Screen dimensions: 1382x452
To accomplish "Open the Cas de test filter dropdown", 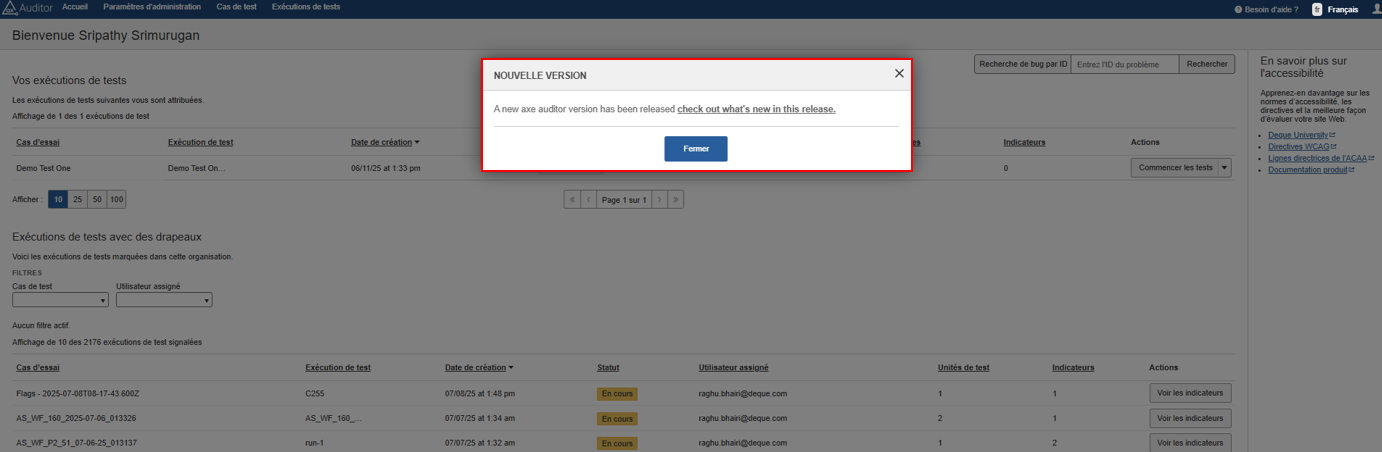I will pyautogui.click(x=60, y=300).
